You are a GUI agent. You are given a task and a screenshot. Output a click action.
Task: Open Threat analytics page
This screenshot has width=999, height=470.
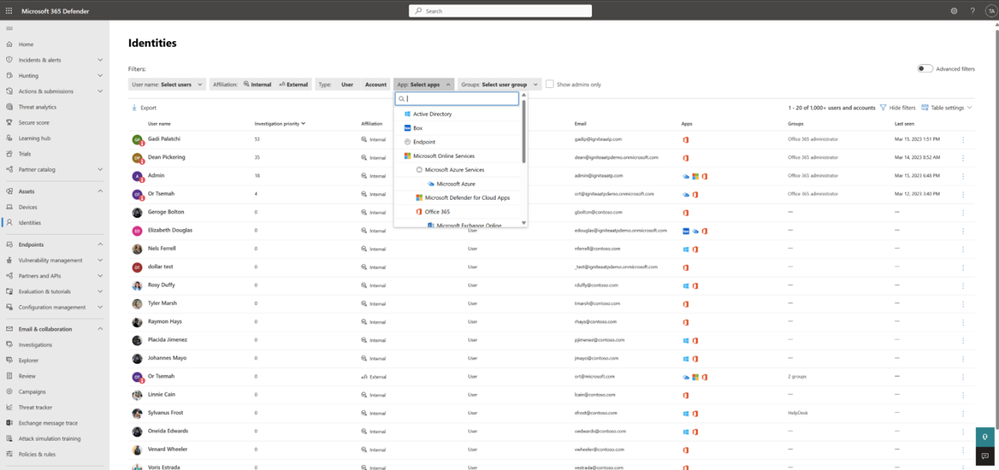[x=37, y=107]
